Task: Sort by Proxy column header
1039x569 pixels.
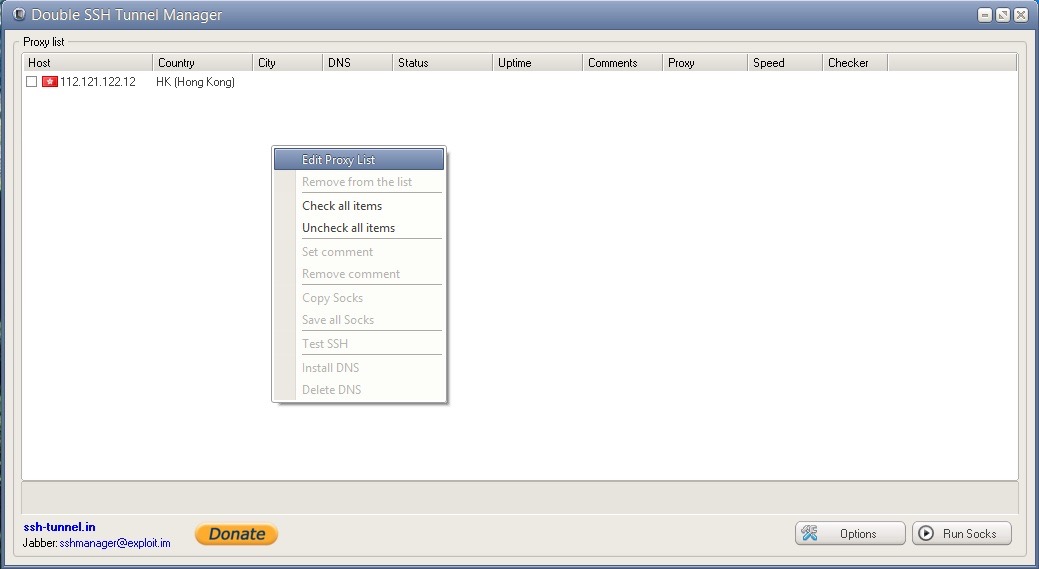Action: pyautogui.click(x=705, y=62)
